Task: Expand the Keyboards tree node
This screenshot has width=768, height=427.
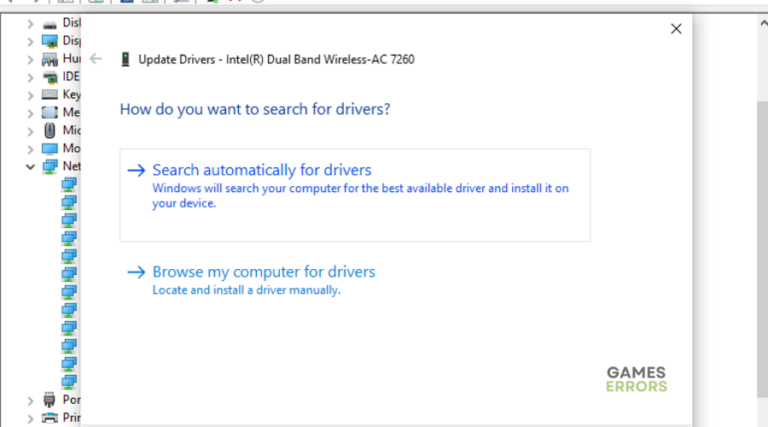Action: pos(30,95)
